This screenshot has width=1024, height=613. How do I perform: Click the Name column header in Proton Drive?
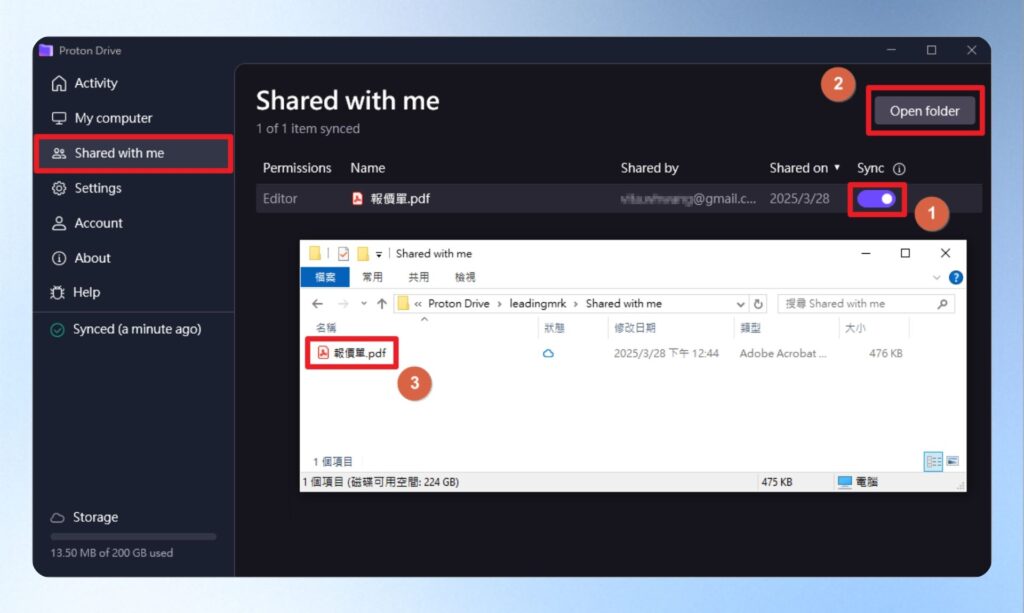[367, 168]
